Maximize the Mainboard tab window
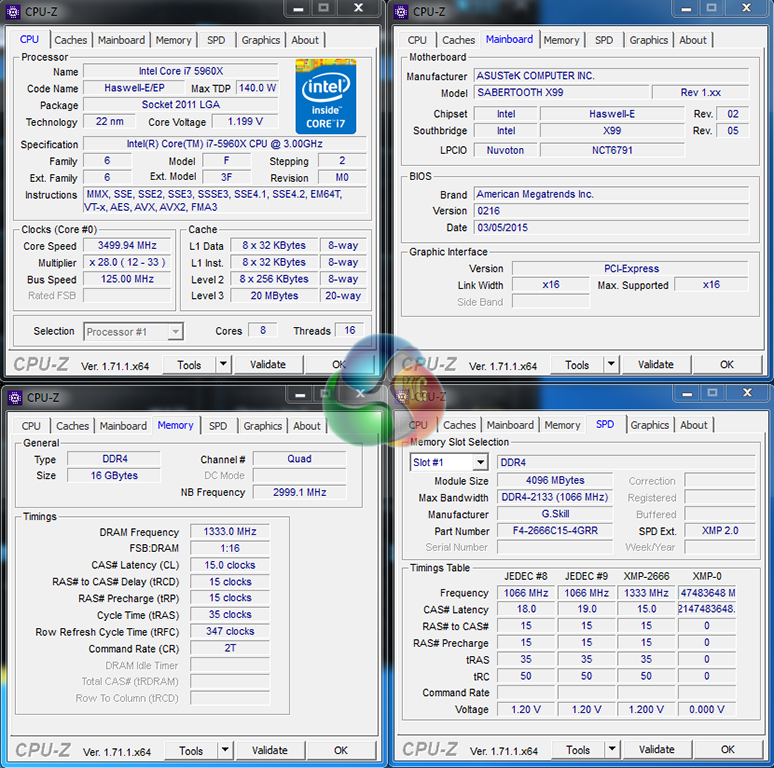The image size is (774, 768). pos(711,8)
